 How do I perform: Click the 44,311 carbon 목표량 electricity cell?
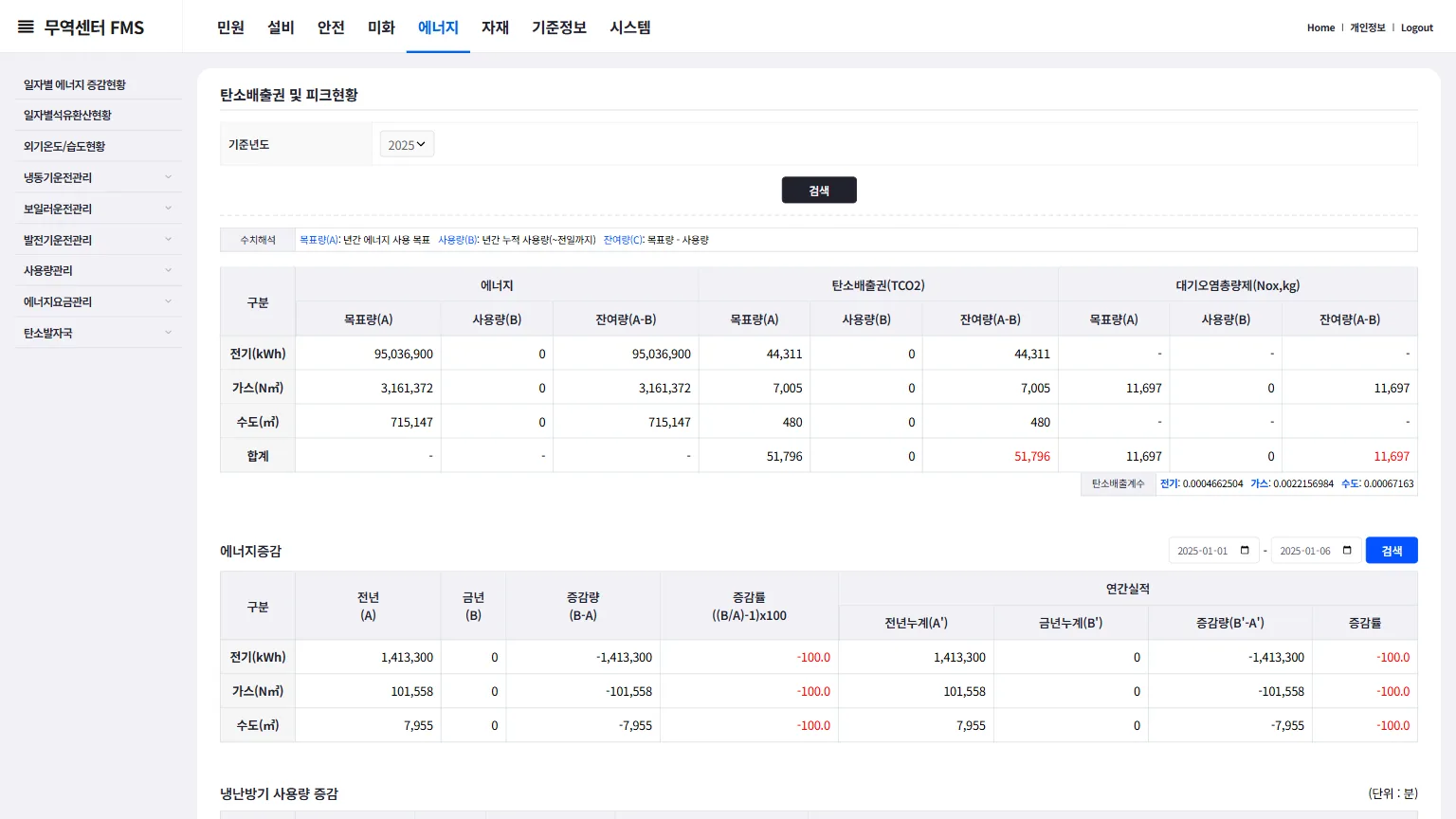(755, 354)
